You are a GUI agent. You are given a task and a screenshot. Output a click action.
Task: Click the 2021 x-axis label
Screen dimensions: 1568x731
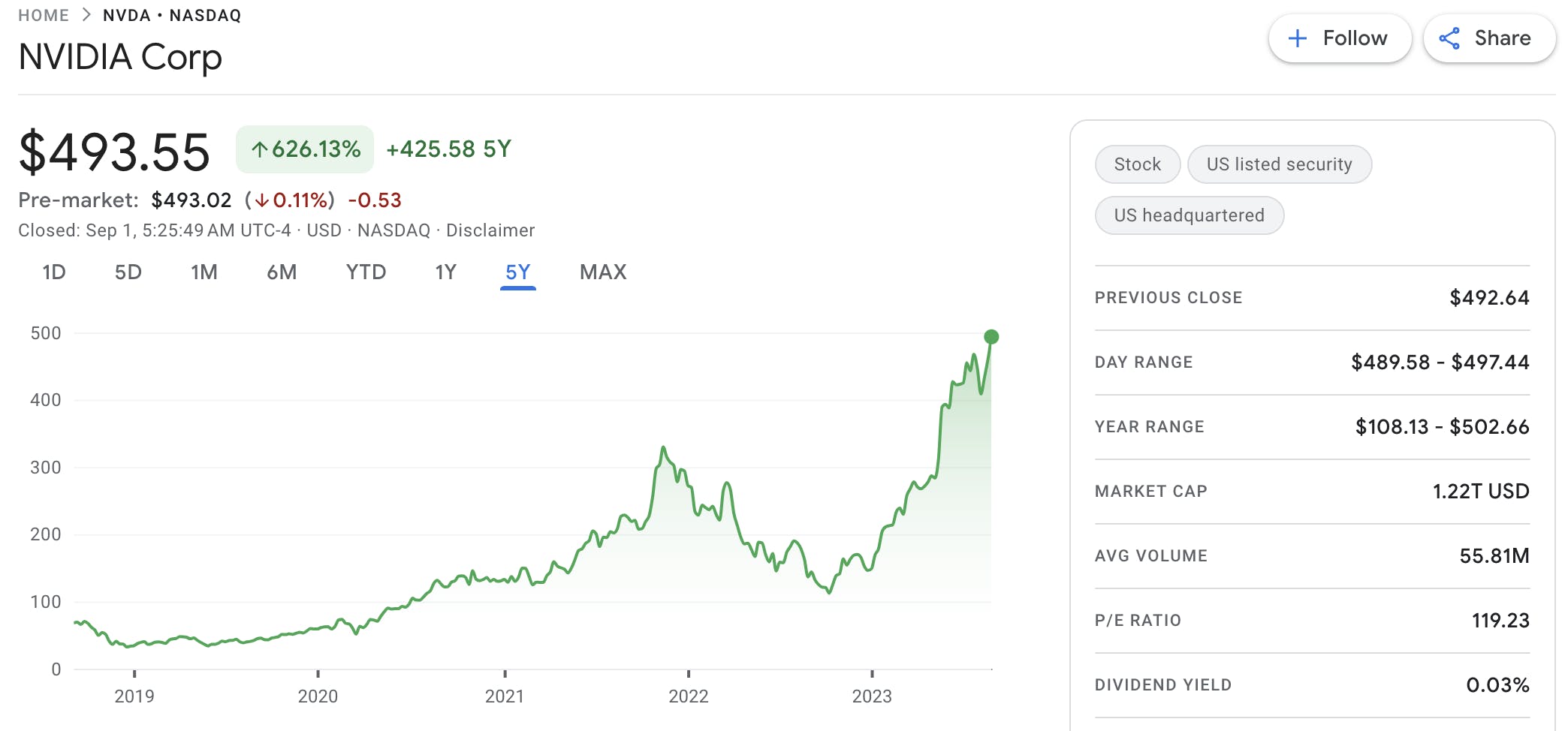(505, 696)
